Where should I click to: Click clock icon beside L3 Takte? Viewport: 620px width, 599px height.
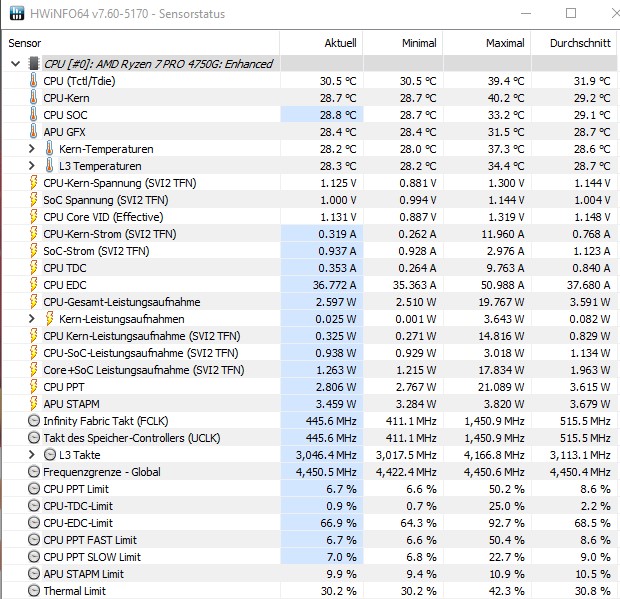pyautogui.click(x=50, y=455)
